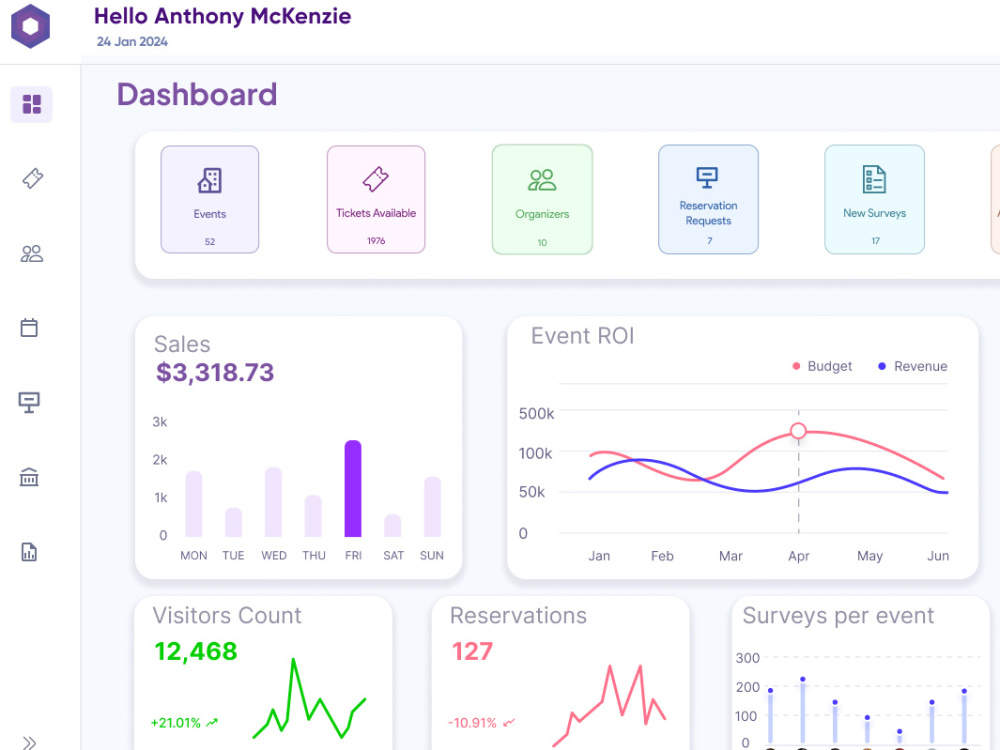This screenshot has height=750, width=1000.
Task: Select the TUE sales bar
Action: (x=233, y=522)
